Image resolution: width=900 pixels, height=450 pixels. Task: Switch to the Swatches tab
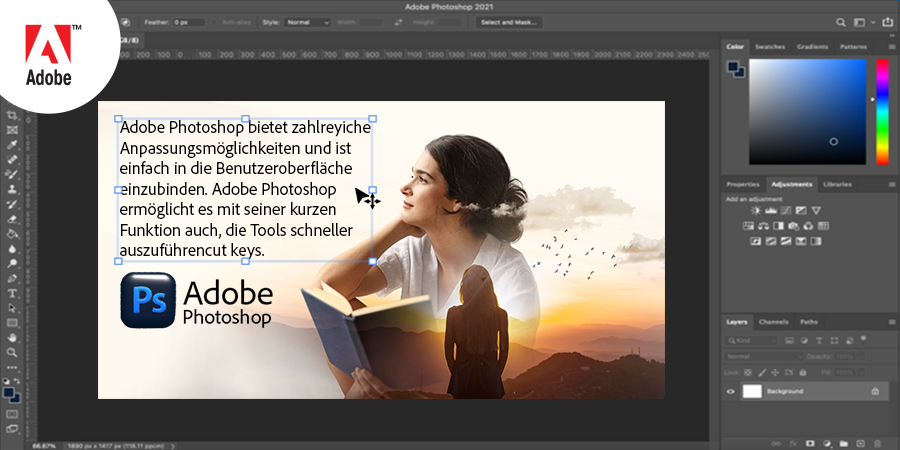[x=770, y=46]
